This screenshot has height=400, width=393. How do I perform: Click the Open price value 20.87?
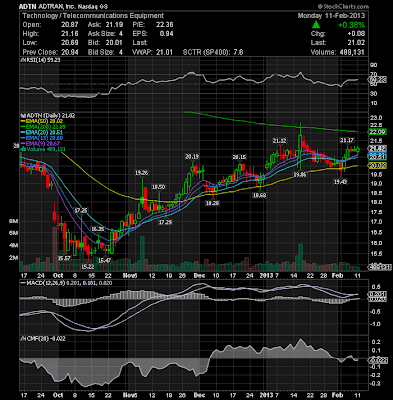tap(70, 25)
